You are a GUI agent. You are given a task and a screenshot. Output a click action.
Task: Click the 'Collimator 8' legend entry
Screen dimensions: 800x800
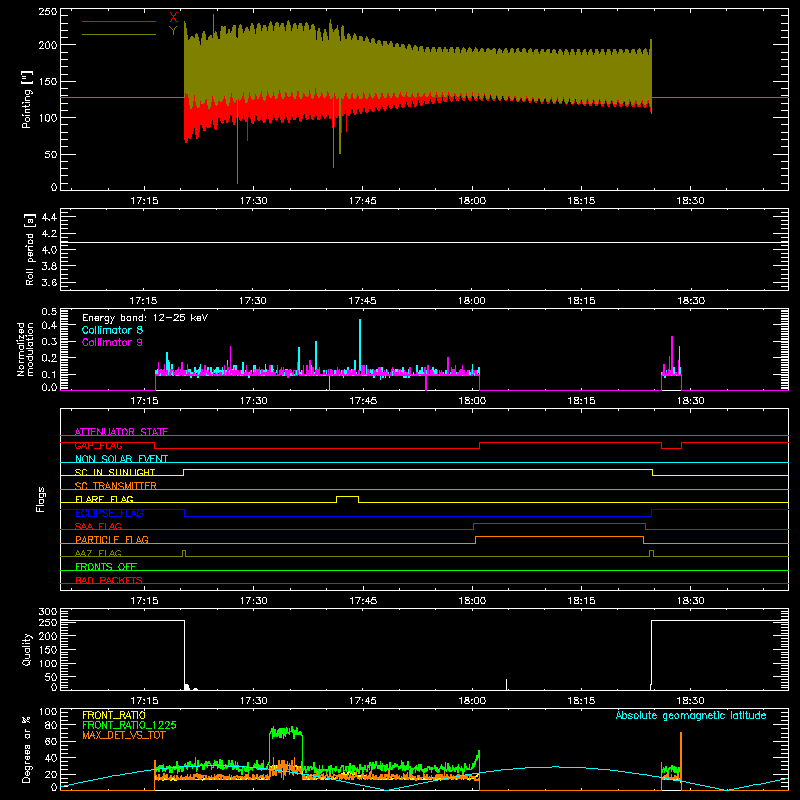pos(112,330)
